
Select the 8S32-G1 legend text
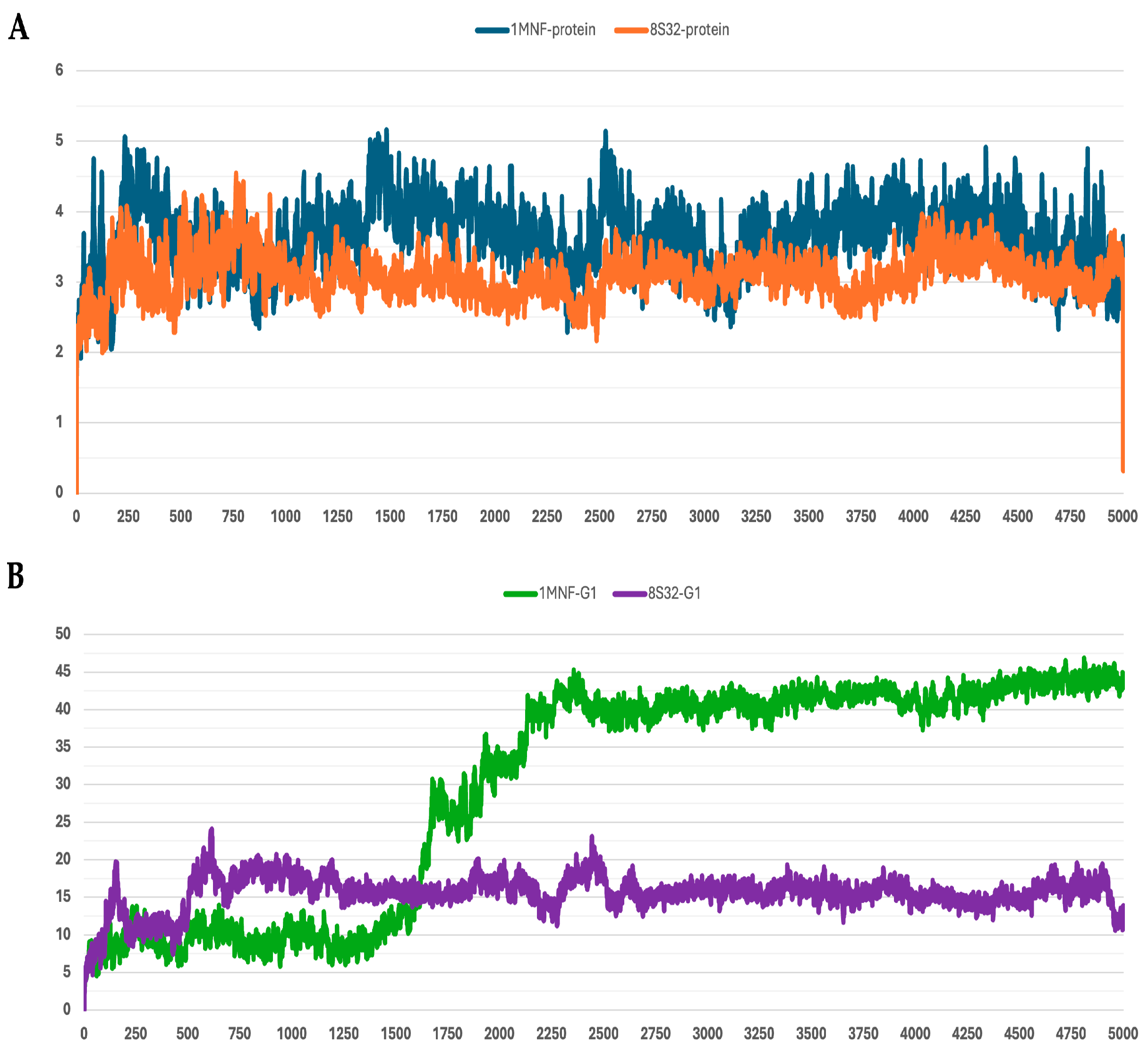[674, 594]
